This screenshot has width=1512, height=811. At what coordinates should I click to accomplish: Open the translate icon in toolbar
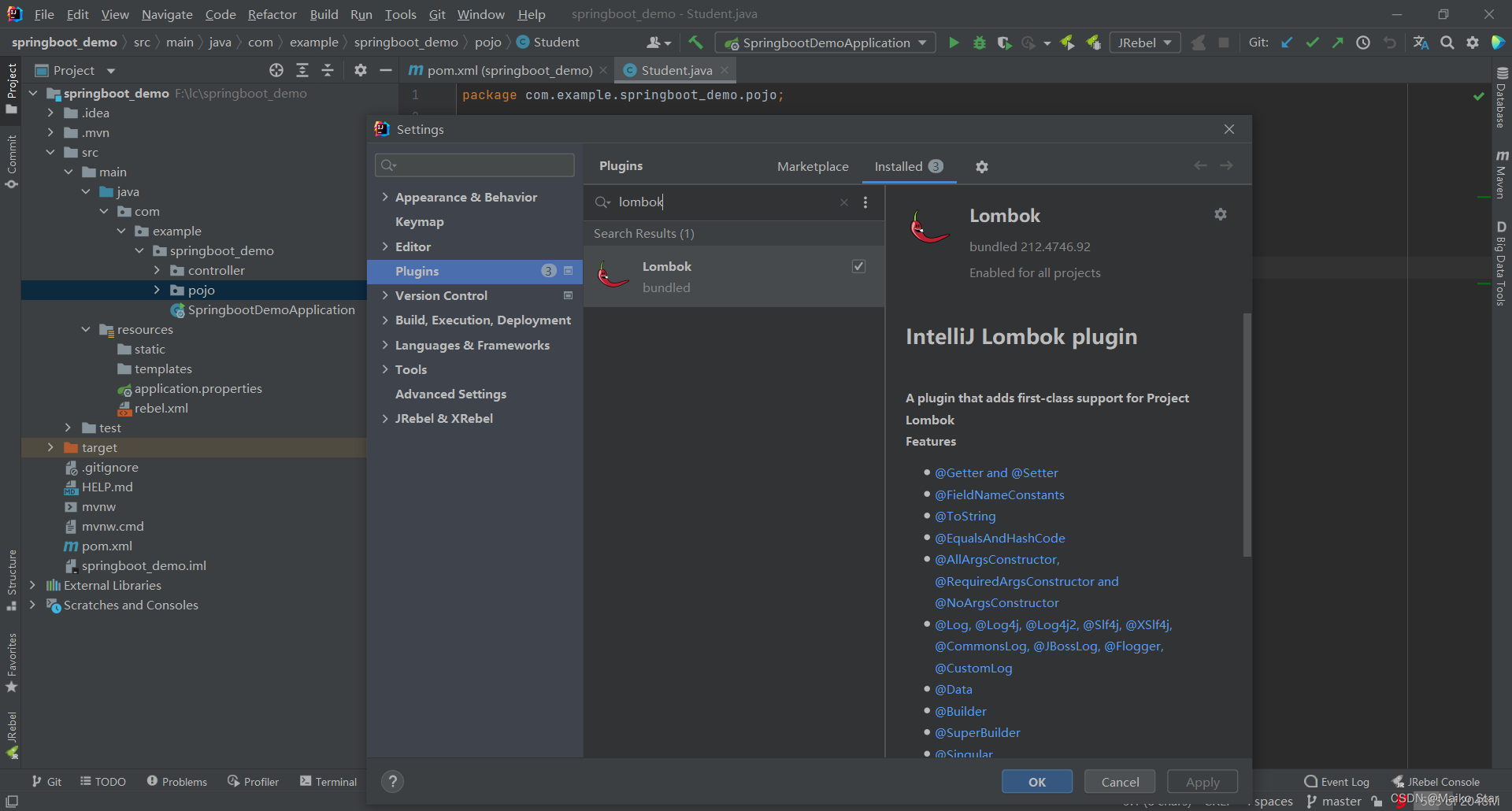coord(1421,43)
